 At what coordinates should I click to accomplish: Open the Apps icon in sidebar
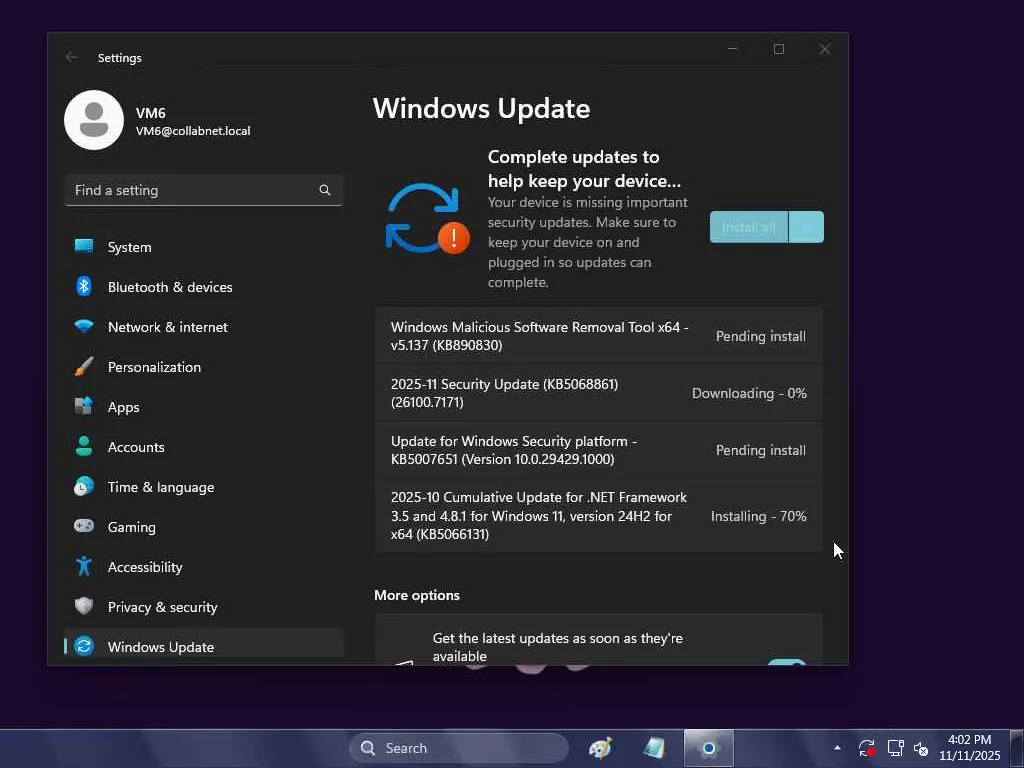coord(84,406)
